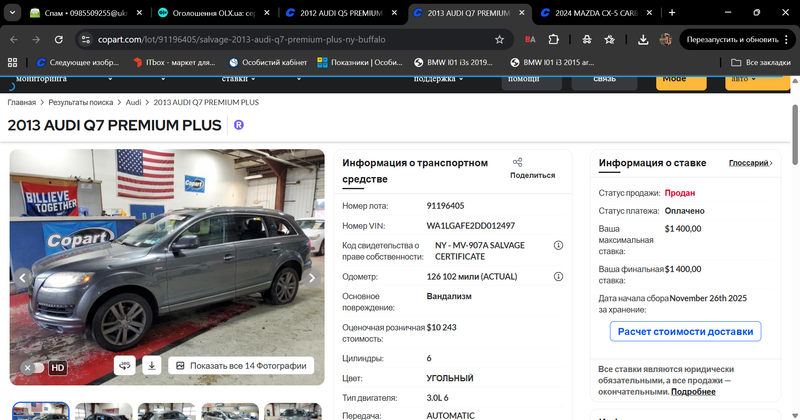Open the apps grid in bookmarks bar
The width and height of the screenshot is (800, 420).
pyautogui.click(x=12, y=62)
